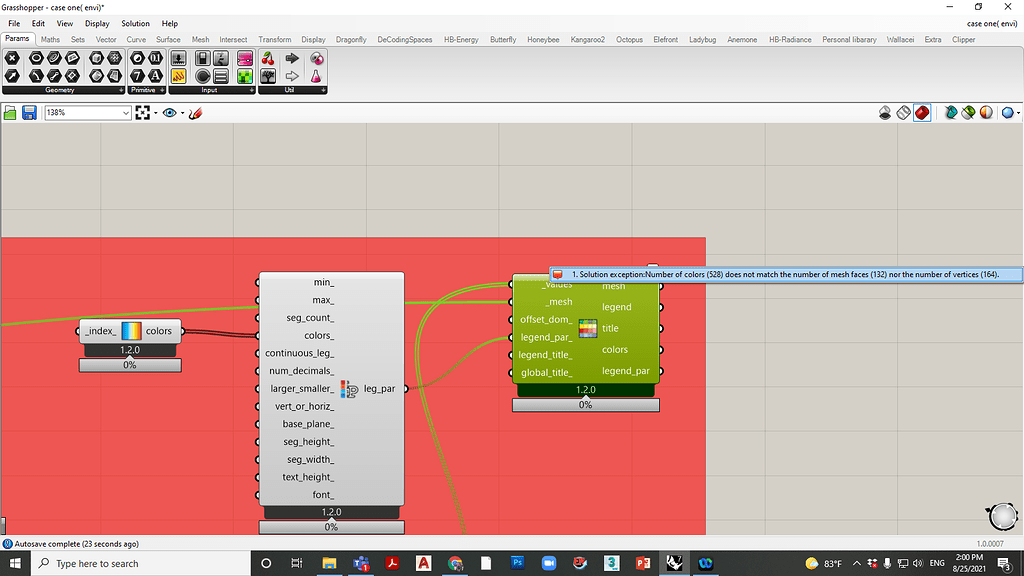Viewport: 1024px width, 576px height.
Task: Click the leg_par component label
Action: pos(377,388)
